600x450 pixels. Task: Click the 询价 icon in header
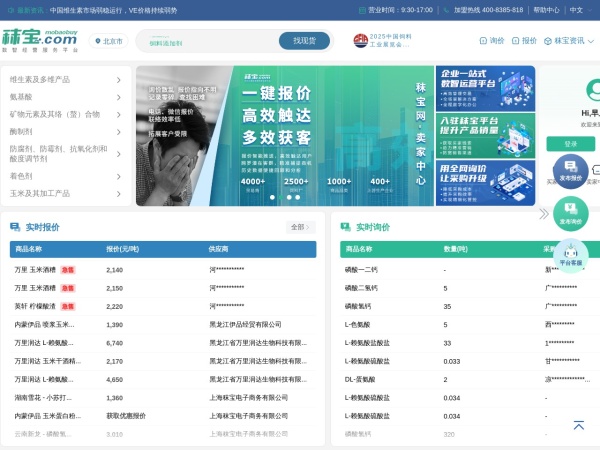pos(483,41)
